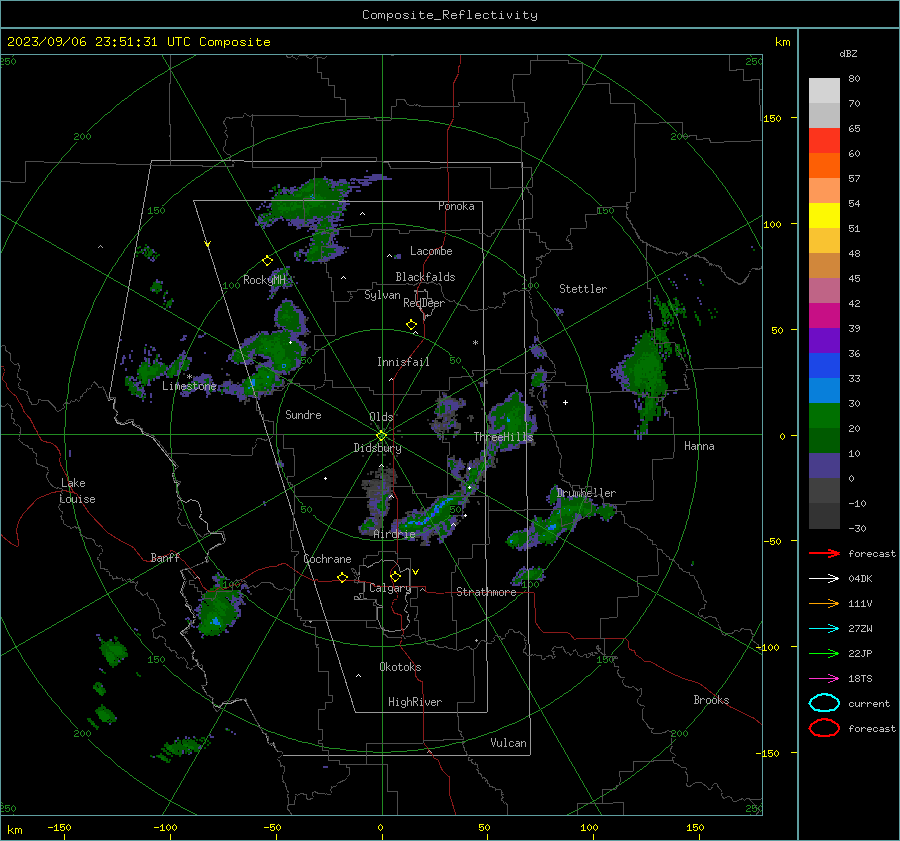900x841 pixels.
Task: Click the Hanna label
Action: coord(699,446)
